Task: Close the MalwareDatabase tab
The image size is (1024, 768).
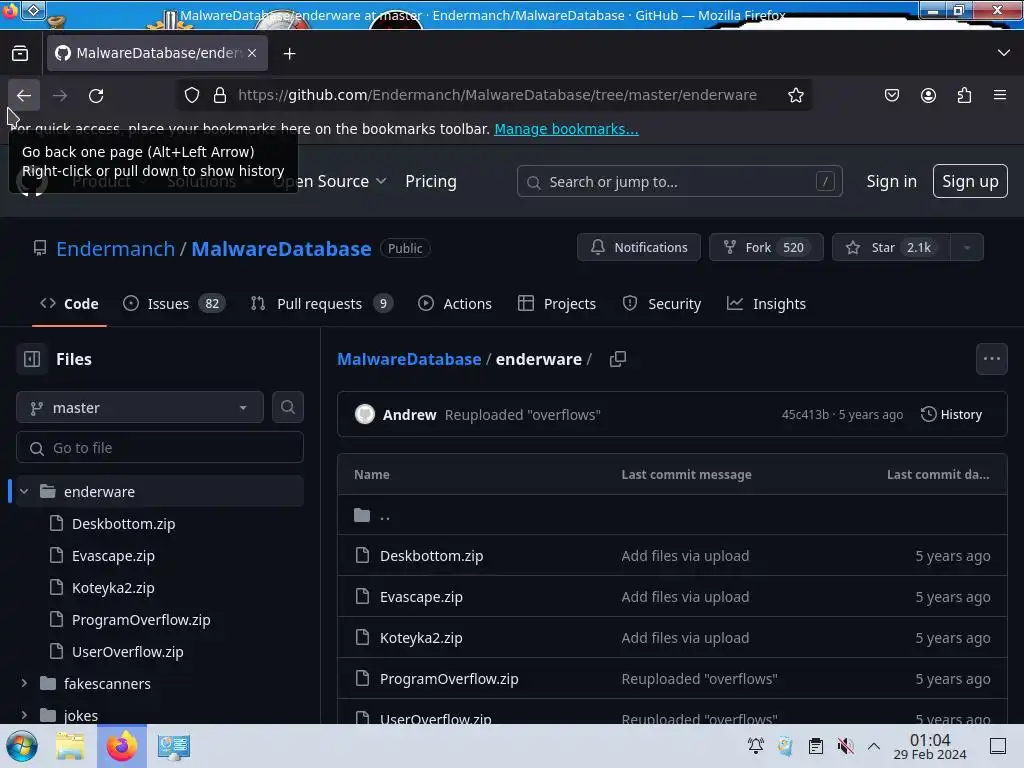Action: pos(252,53)
